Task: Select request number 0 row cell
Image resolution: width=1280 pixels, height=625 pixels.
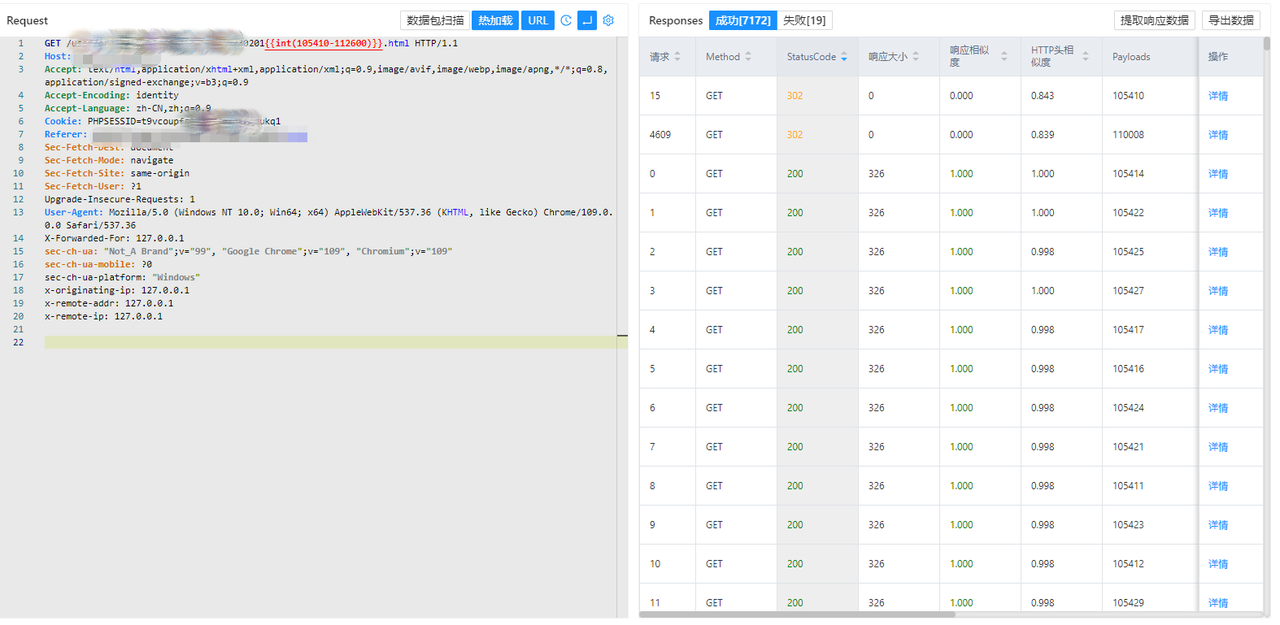Action: click(652, 174)
